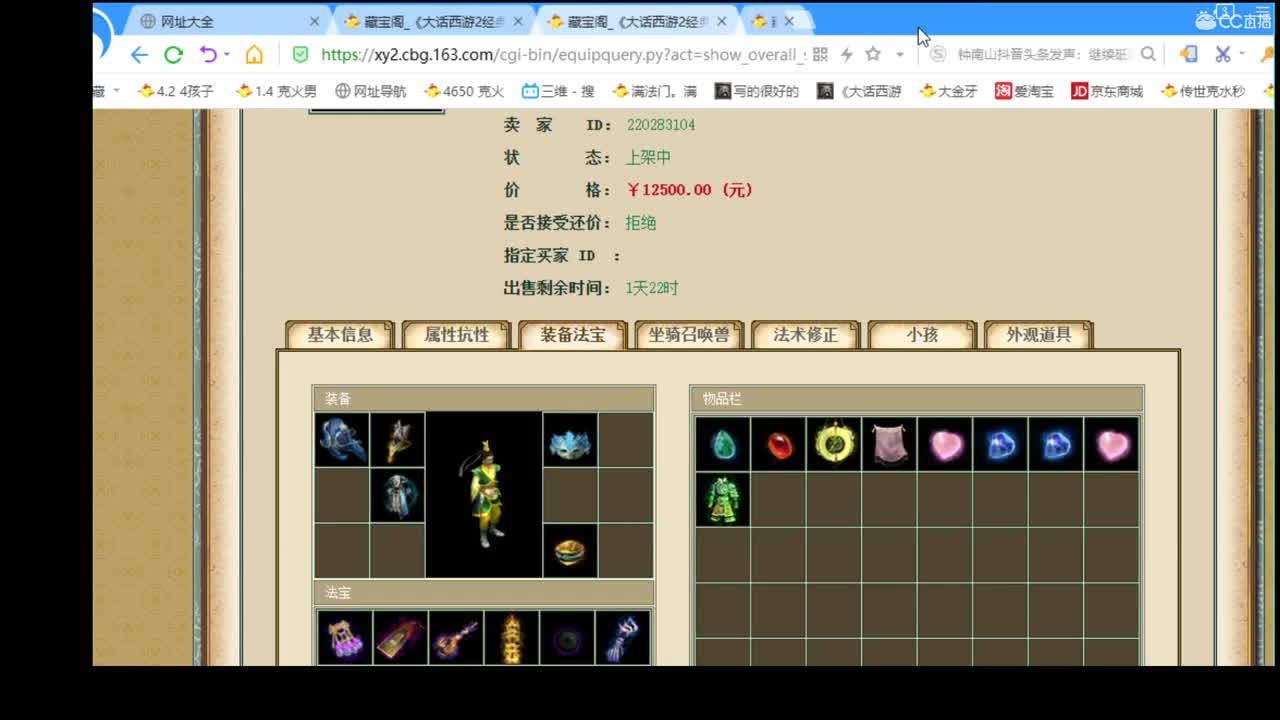
Task: Inspect the golden ring amulet item
Action: tap(834, 444)
